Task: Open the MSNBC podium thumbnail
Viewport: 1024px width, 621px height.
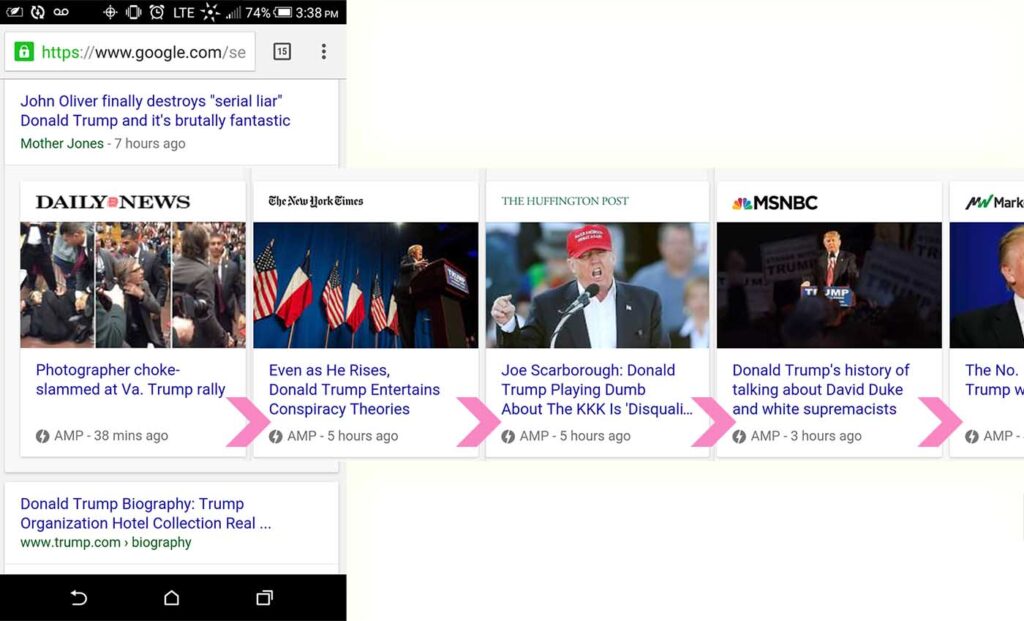Action: (x=829, y=285)
